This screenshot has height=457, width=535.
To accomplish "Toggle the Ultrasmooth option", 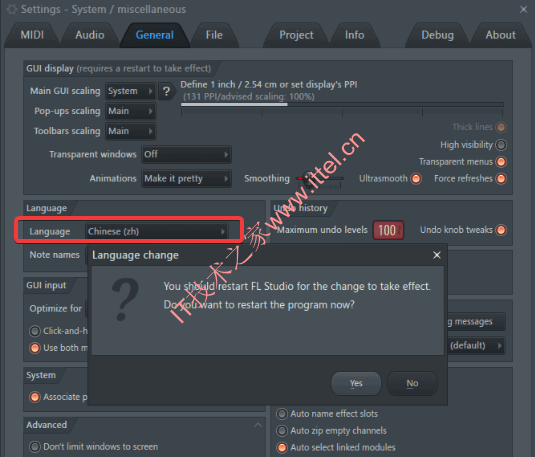I will click(416, 178).
